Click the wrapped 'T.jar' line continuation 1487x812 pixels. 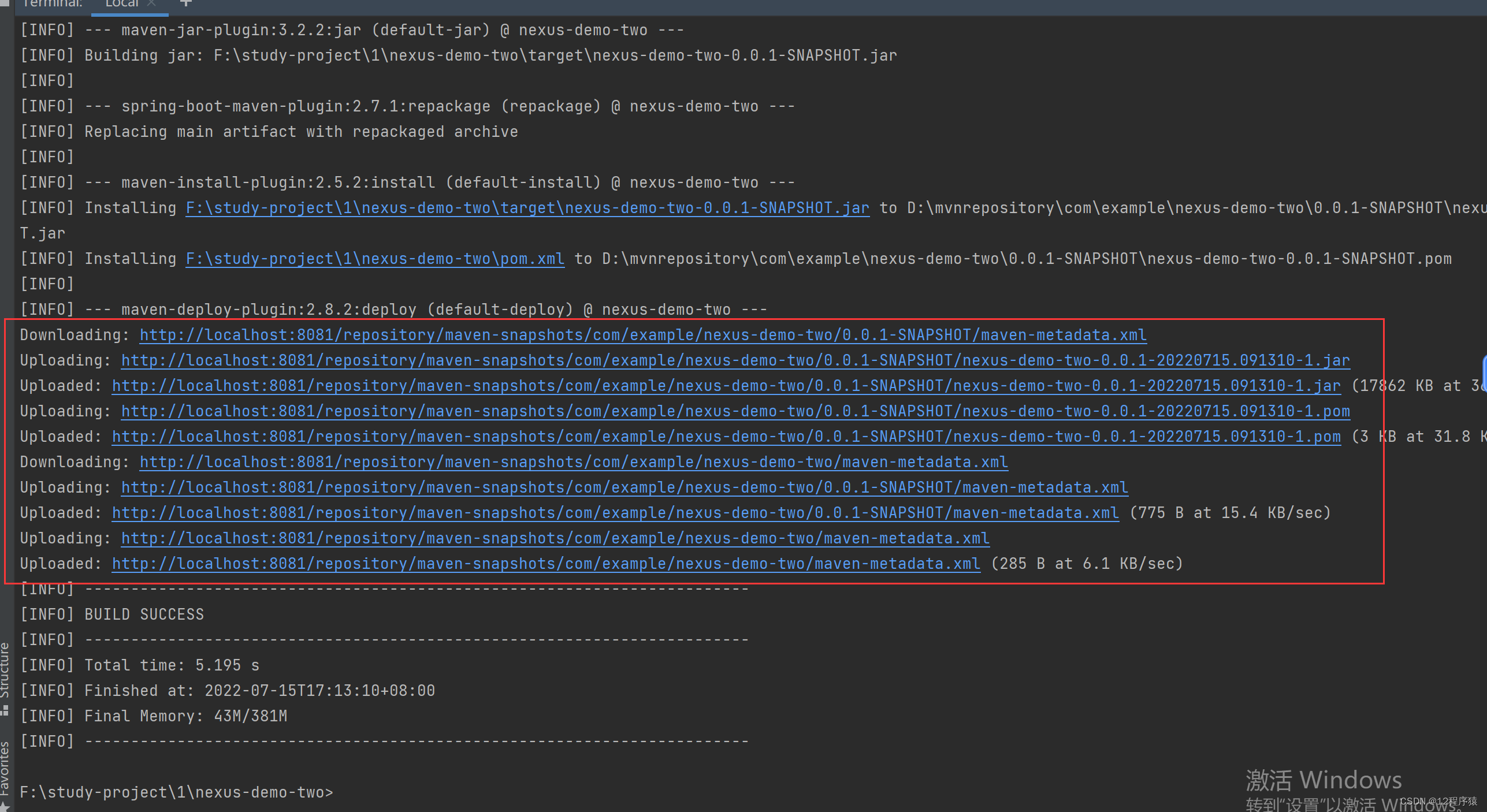point(42,233)
